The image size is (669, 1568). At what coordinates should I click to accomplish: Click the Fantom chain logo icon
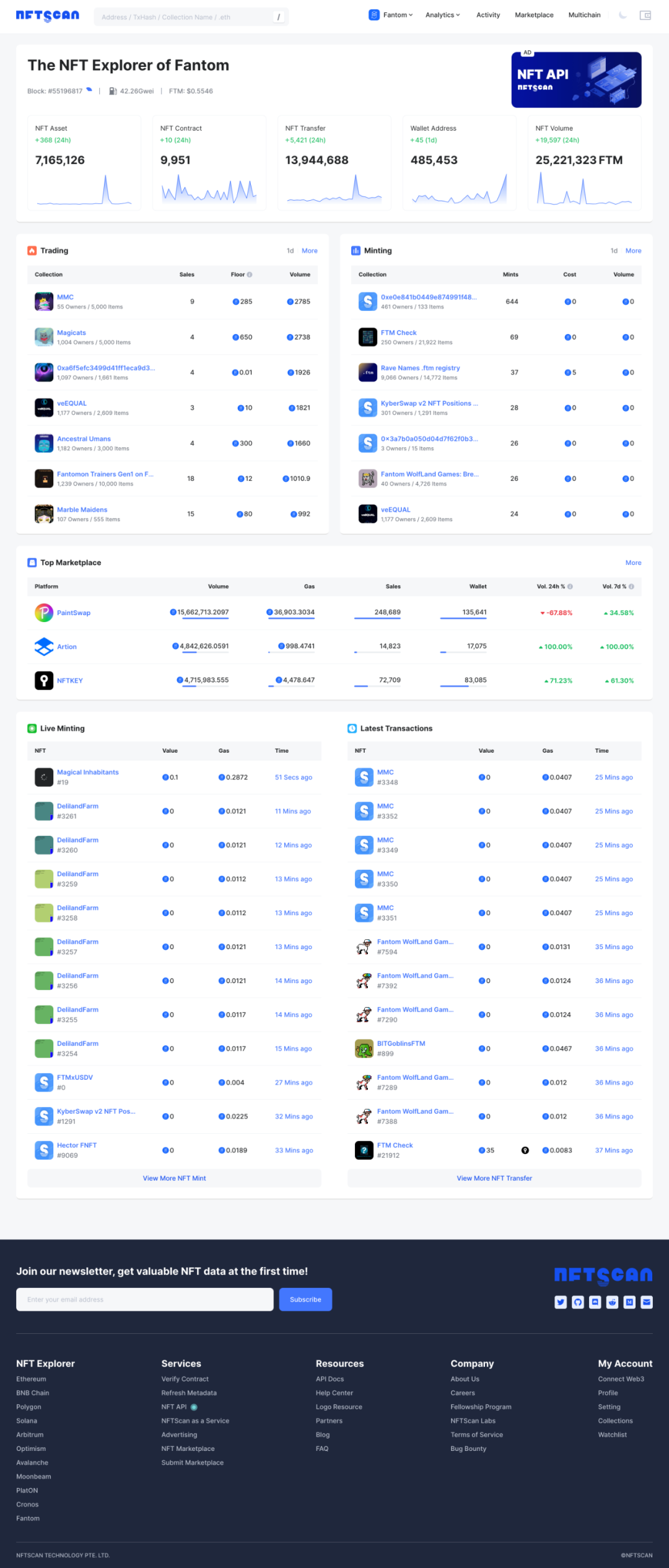click(374, 15)
